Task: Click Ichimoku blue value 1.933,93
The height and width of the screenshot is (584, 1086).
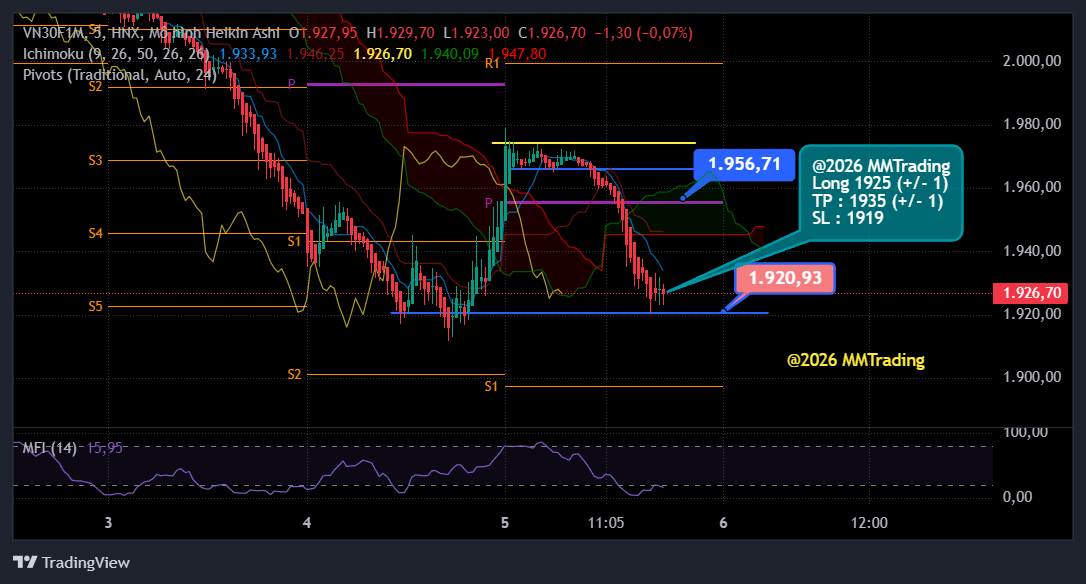Action: [248, 53]
